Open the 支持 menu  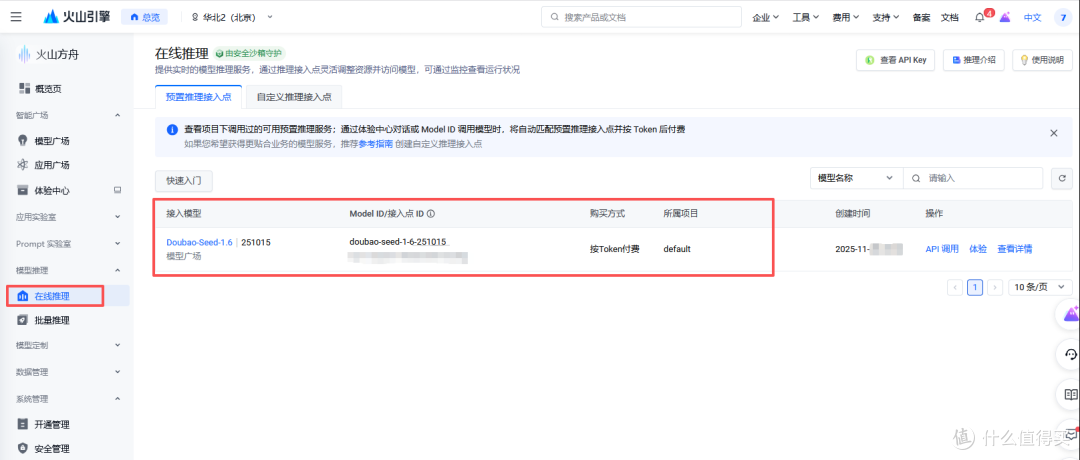pos(886,18)
